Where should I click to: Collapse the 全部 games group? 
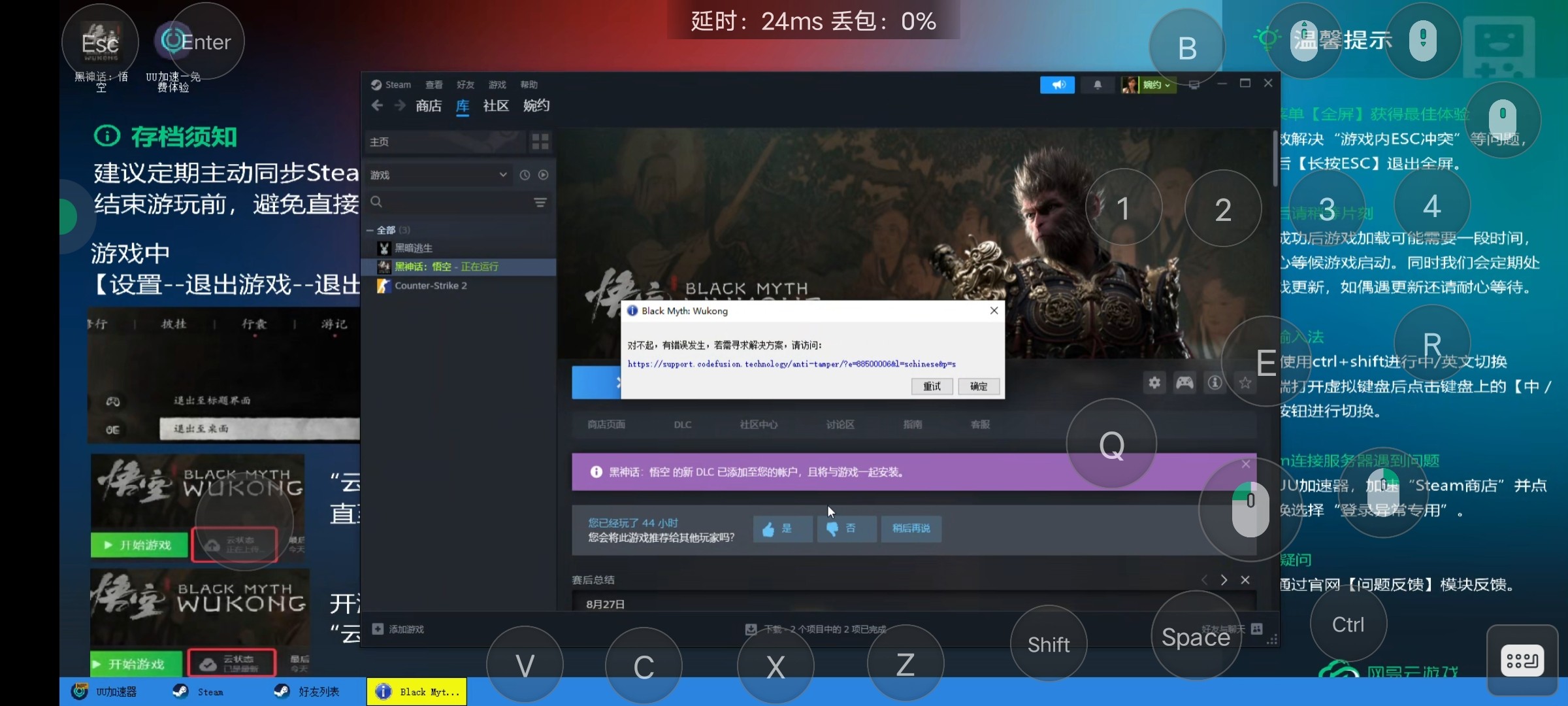point(370,230)
